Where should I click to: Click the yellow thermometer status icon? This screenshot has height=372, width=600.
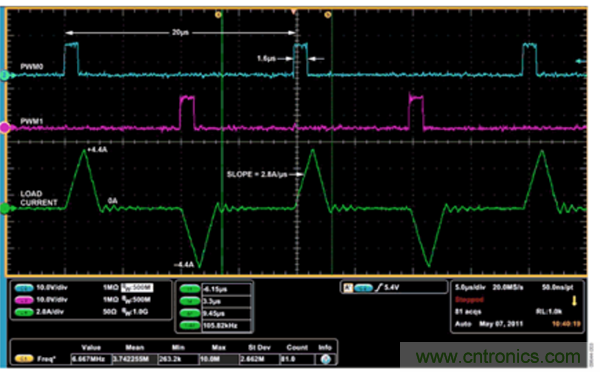click(x=574, y=301)
